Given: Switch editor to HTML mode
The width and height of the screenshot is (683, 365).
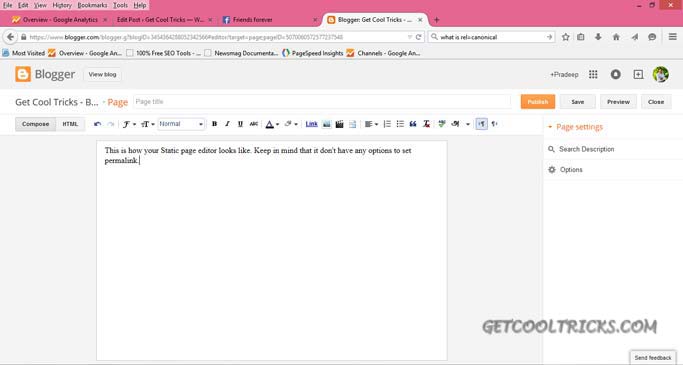Looking at the screenshot, I should (70, 124).
